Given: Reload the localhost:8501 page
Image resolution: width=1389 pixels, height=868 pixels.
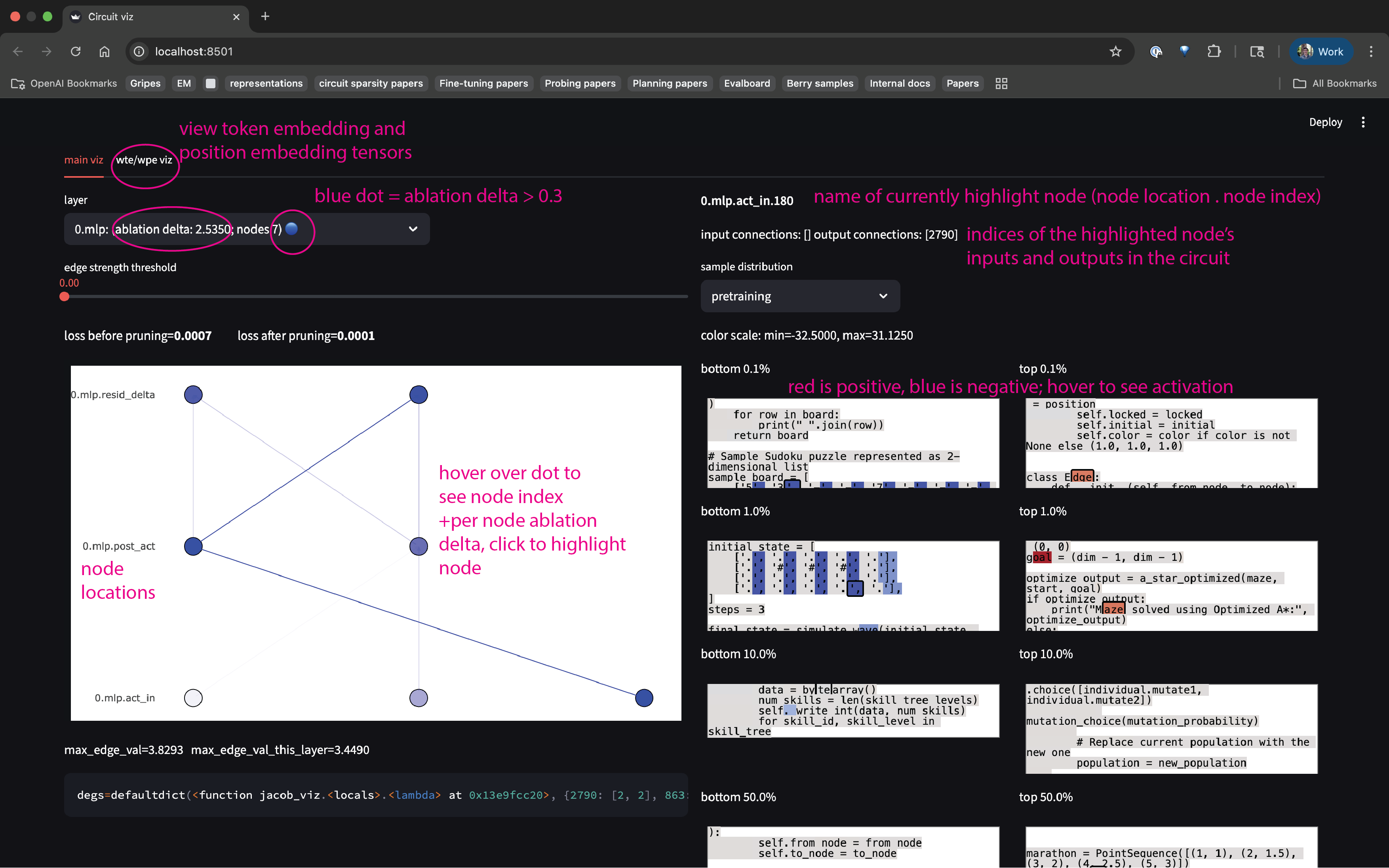Looking at the screenshot, I should [75, 51].
